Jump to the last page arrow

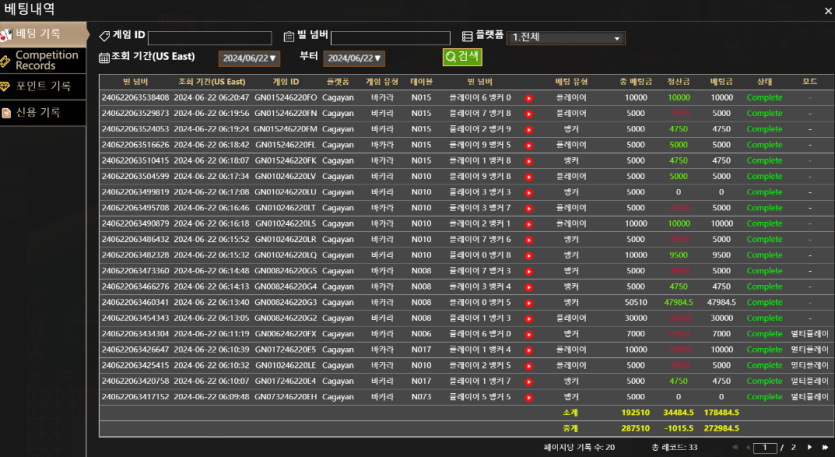coord(825,447)
